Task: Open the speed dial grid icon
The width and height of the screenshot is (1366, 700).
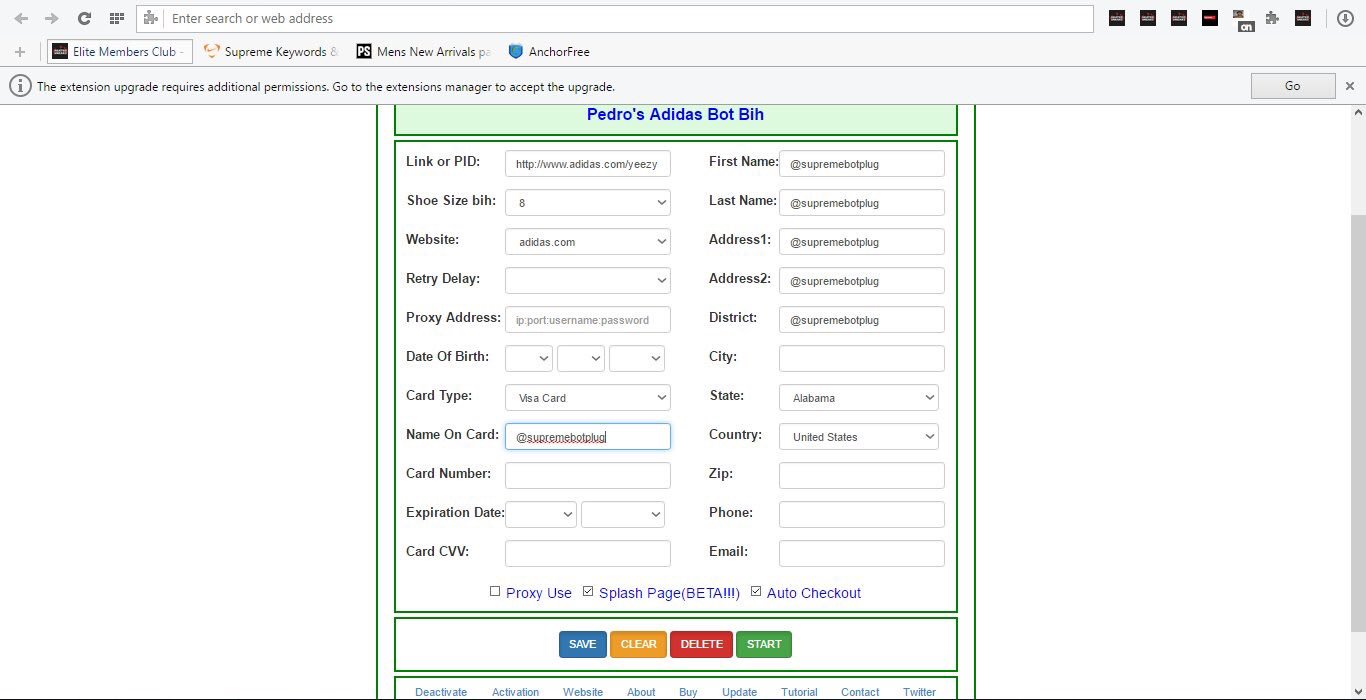Action: point(116,18)
